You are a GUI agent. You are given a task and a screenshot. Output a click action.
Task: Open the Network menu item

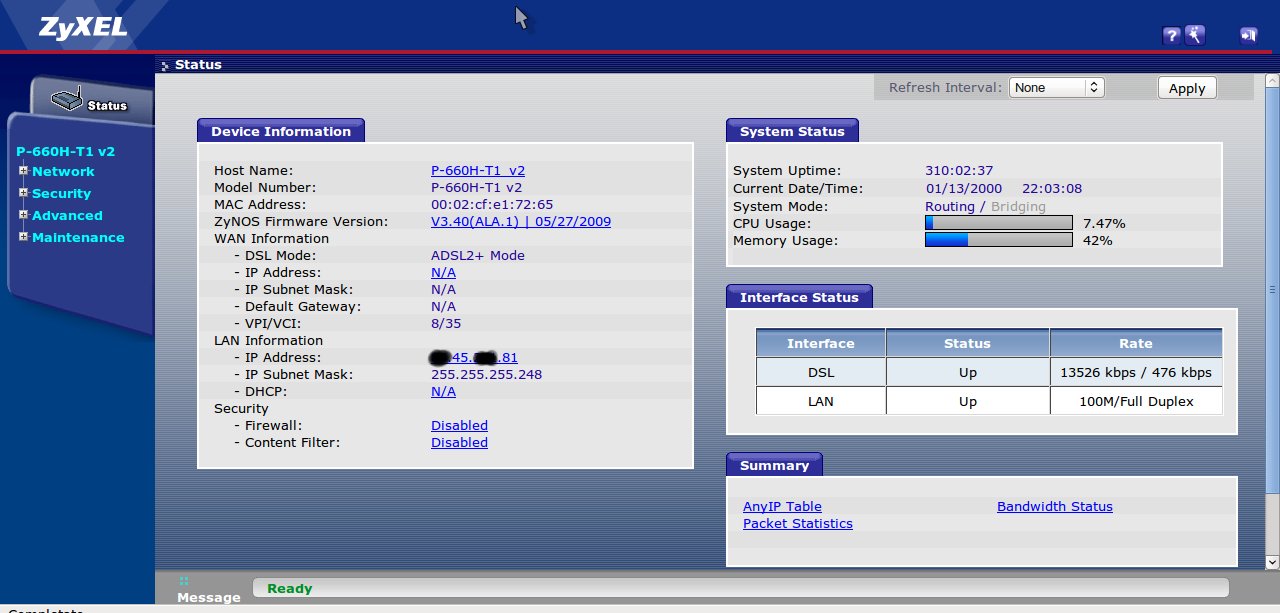click(x=63, y=172)
